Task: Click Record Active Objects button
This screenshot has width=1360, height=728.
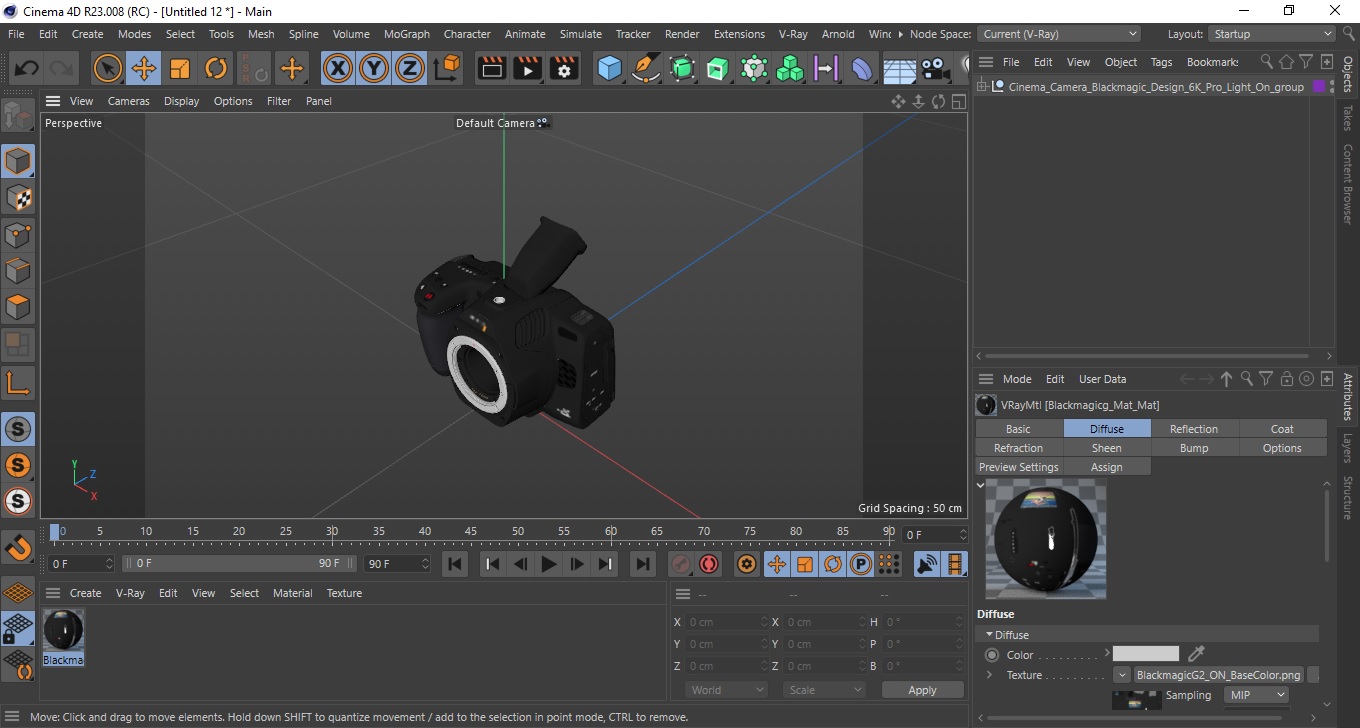Action: click(x=681, y=564)
